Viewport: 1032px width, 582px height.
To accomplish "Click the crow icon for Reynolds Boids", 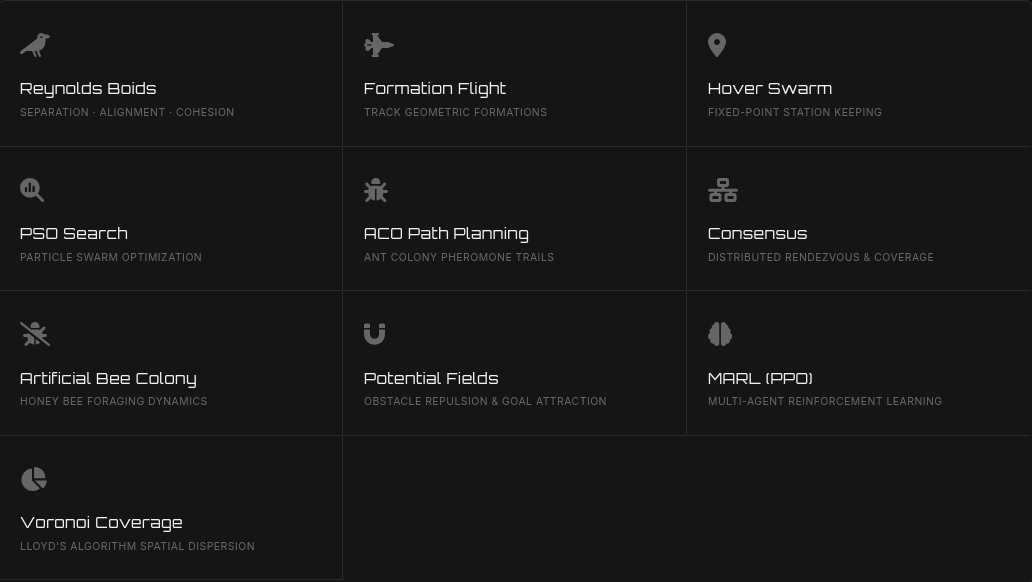I will [35, 45].
